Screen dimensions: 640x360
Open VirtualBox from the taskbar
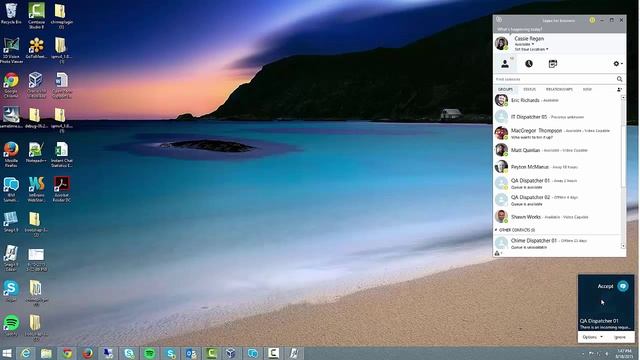coord(232,353)
